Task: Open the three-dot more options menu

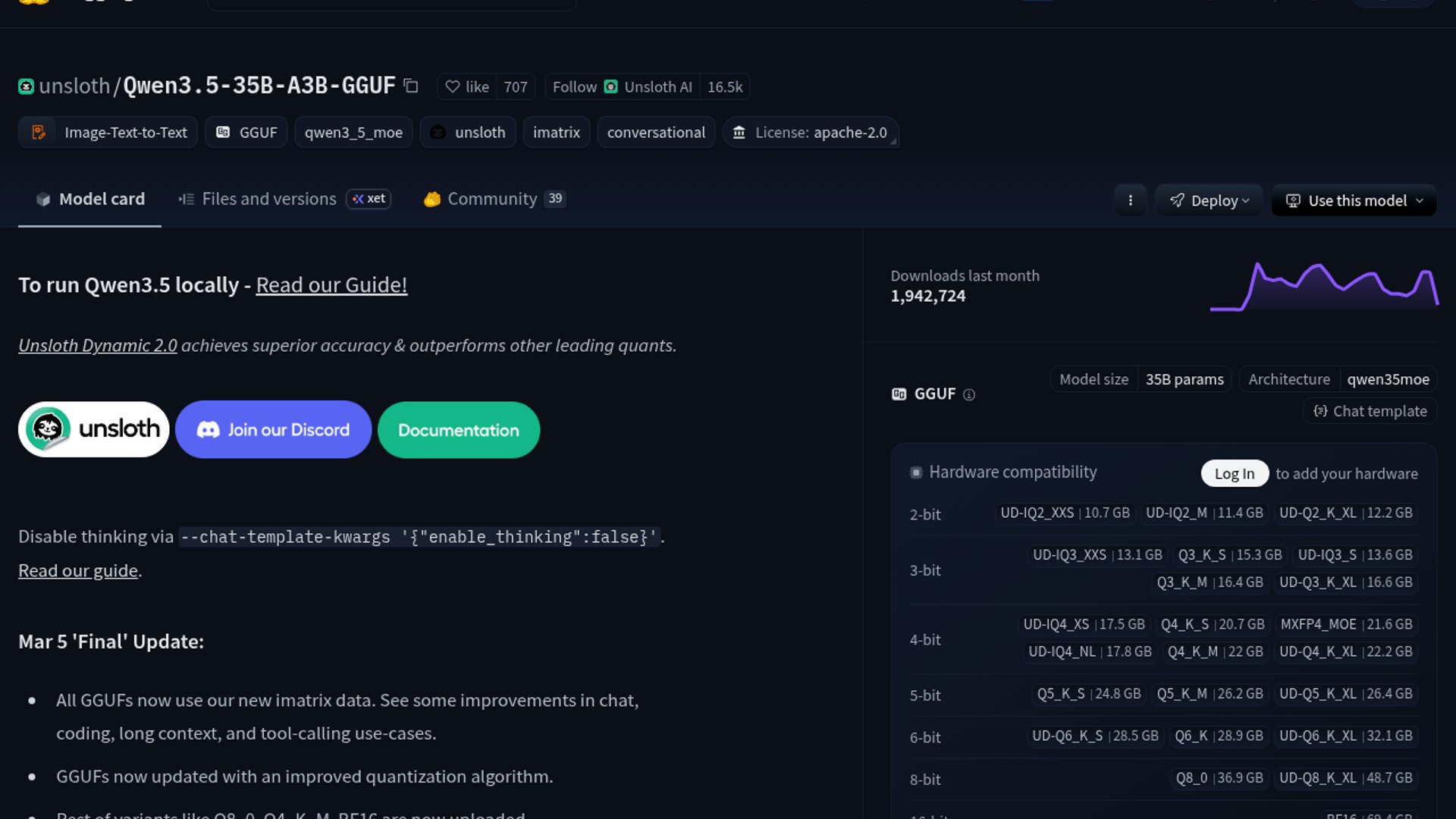Action: click(x=1130, y=200)
